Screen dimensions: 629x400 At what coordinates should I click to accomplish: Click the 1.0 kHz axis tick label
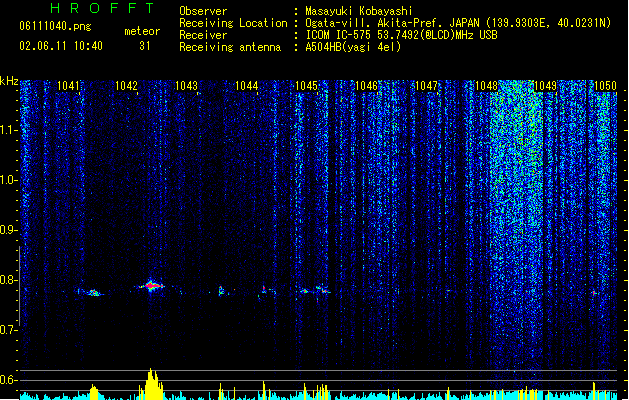8,180
